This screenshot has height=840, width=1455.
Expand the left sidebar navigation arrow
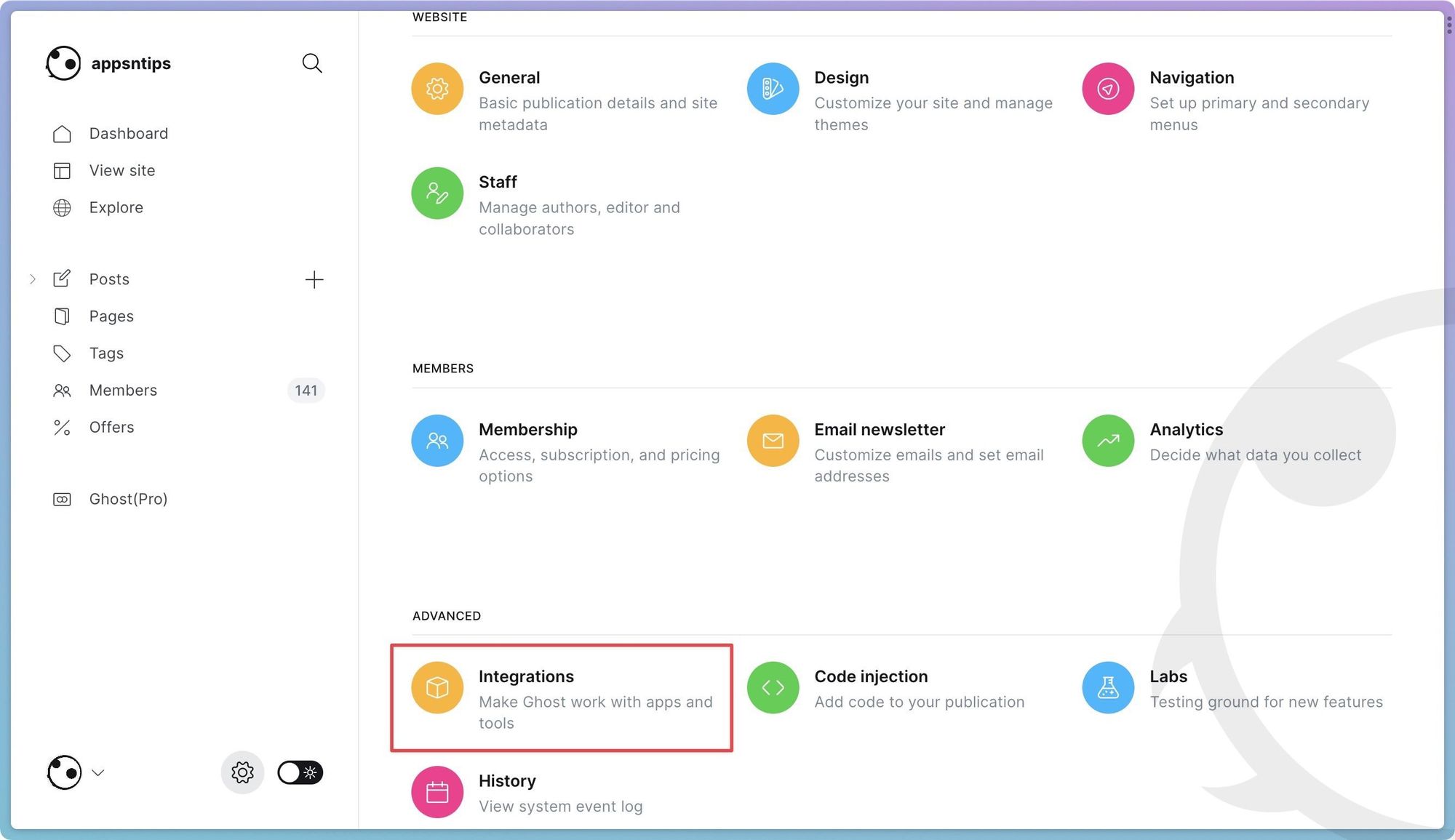tap(32, 279)
